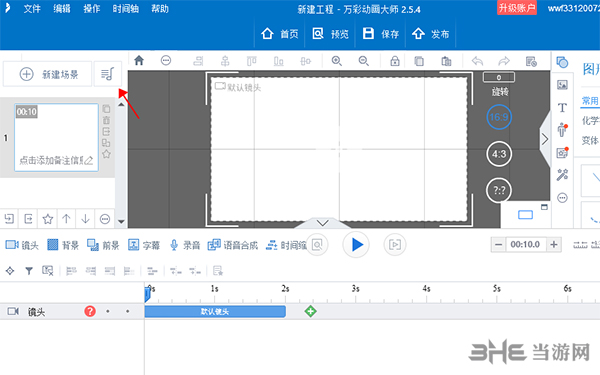Screen dimensions: 600x375
Task: Click the delete trash icon beside scene thumbnail
Action: tap(106, 120)
